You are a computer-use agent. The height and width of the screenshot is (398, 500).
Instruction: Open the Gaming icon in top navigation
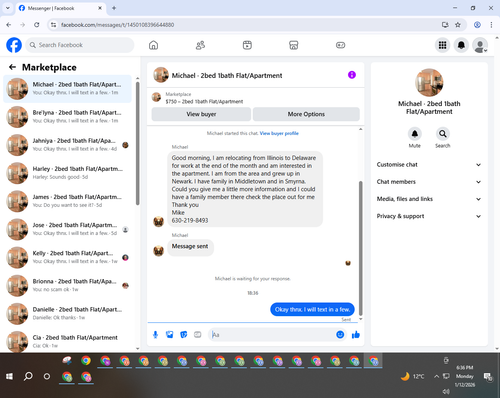340,45
